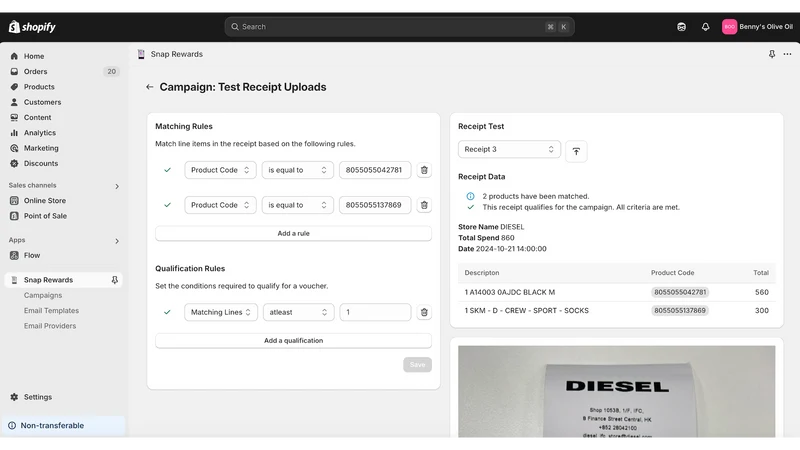
Task: Open Benny's Olive Oil account menu
Action: 757,27
